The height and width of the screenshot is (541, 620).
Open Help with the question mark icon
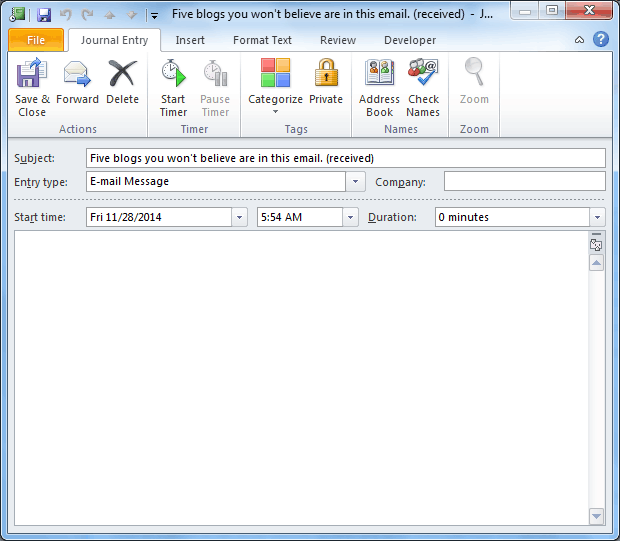tap(601, 39)
